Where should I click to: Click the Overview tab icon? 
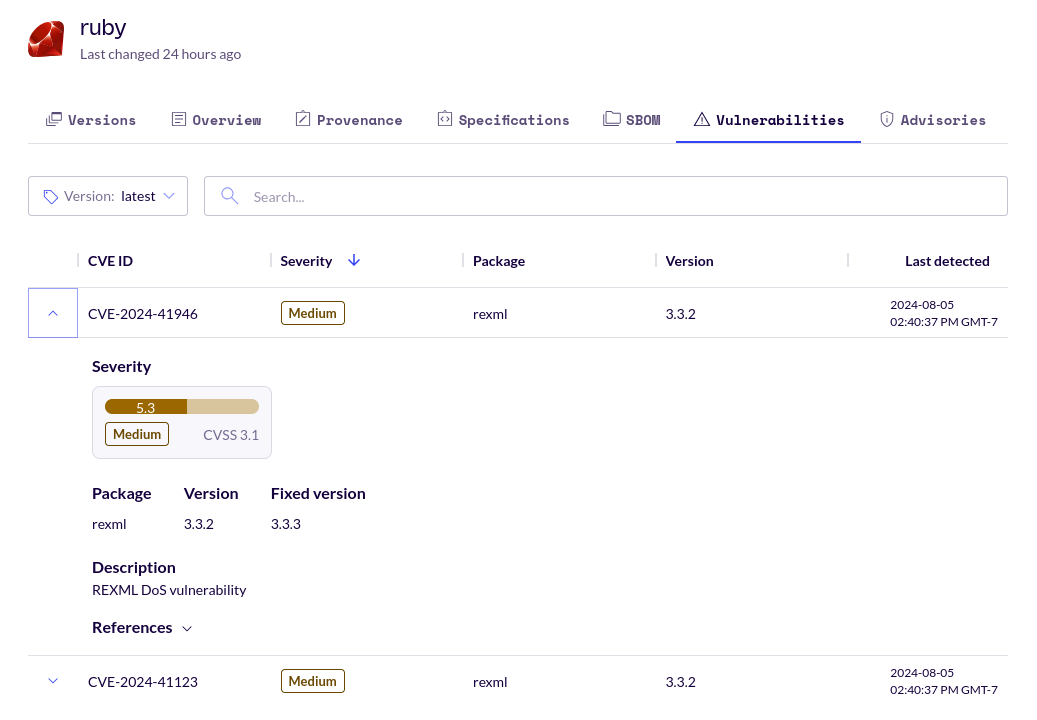[x=178, y=119]
